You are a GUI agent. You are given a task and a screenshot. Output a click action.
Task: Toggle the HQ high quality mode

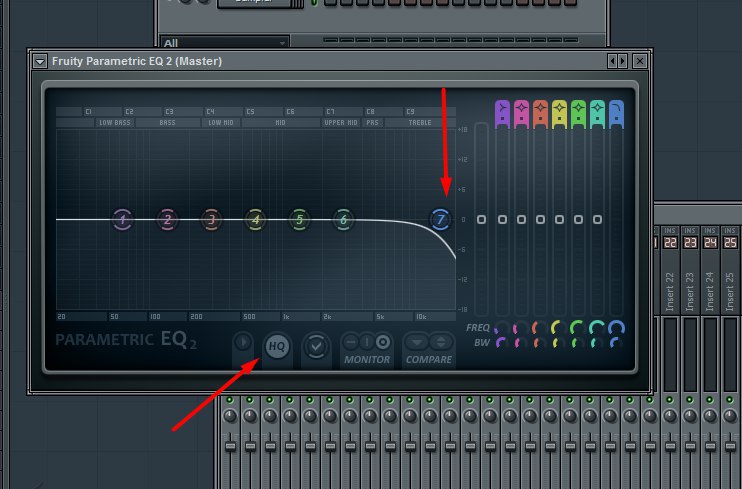[277, 347]
